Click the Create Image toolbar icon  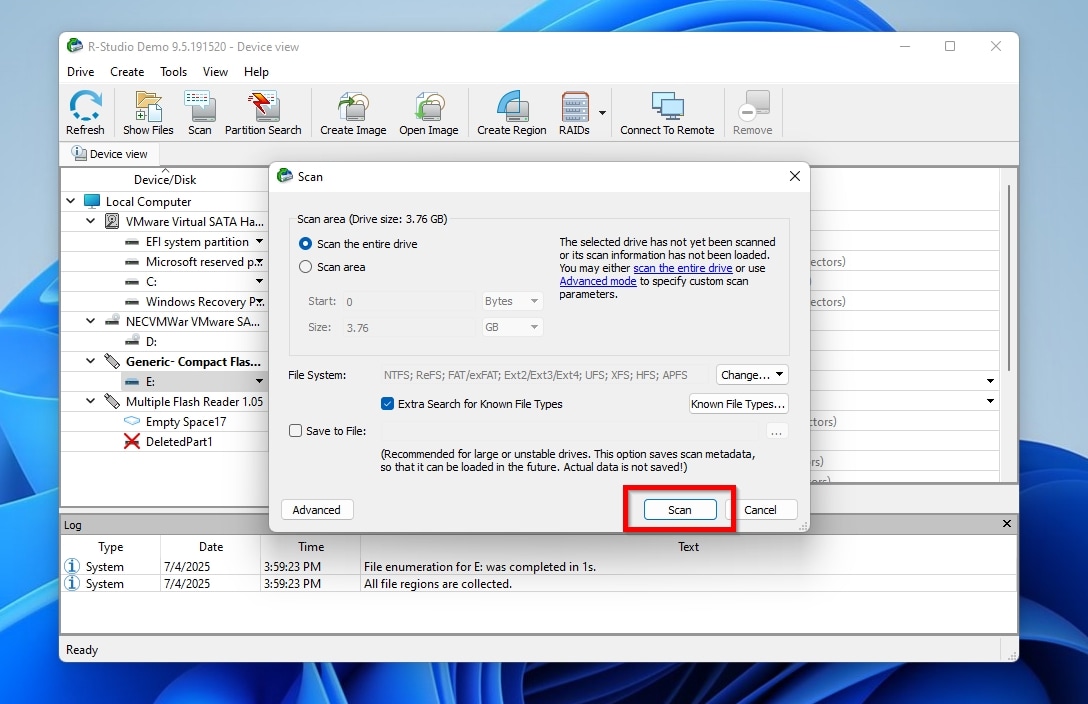click(x=353, y=112)
